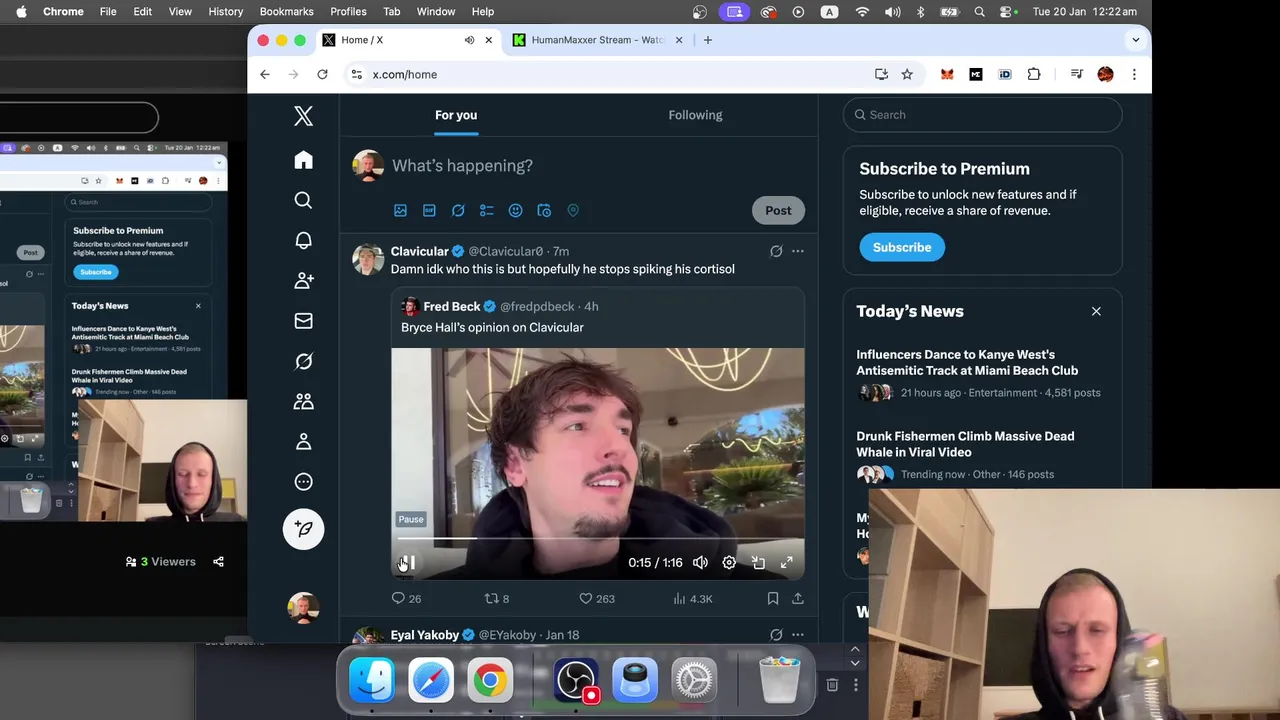The image size is (1280, 720).
Task: Click the Post button
Action: (x=778, y=210)
